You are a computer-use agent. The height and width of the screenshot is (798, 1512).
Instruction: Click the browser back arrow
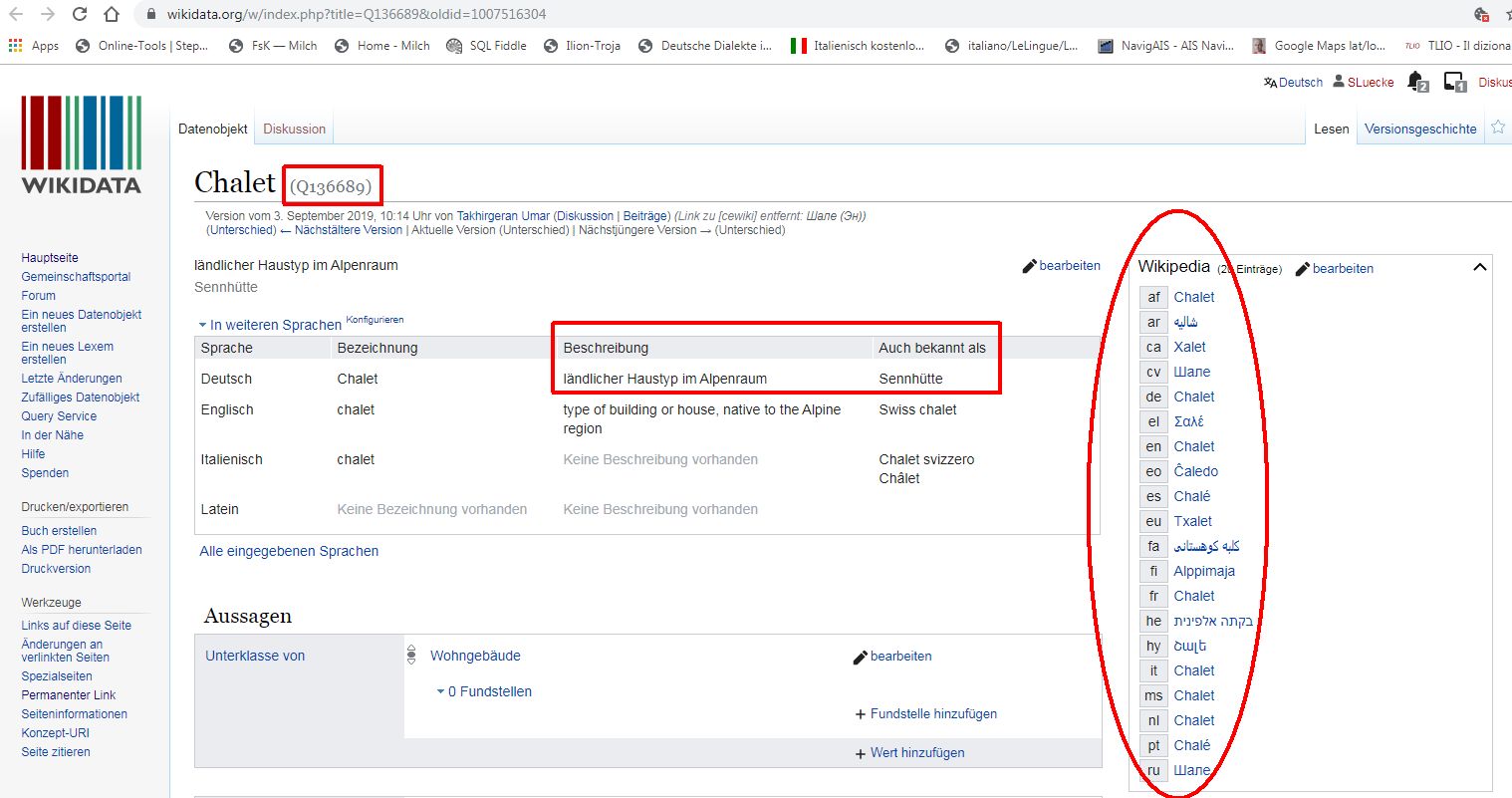(16, 15)
